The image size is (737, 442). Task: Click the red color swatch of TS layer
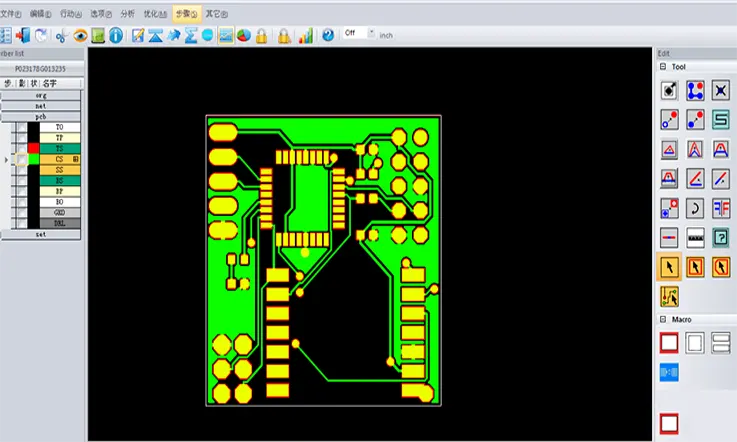(33, 149)
